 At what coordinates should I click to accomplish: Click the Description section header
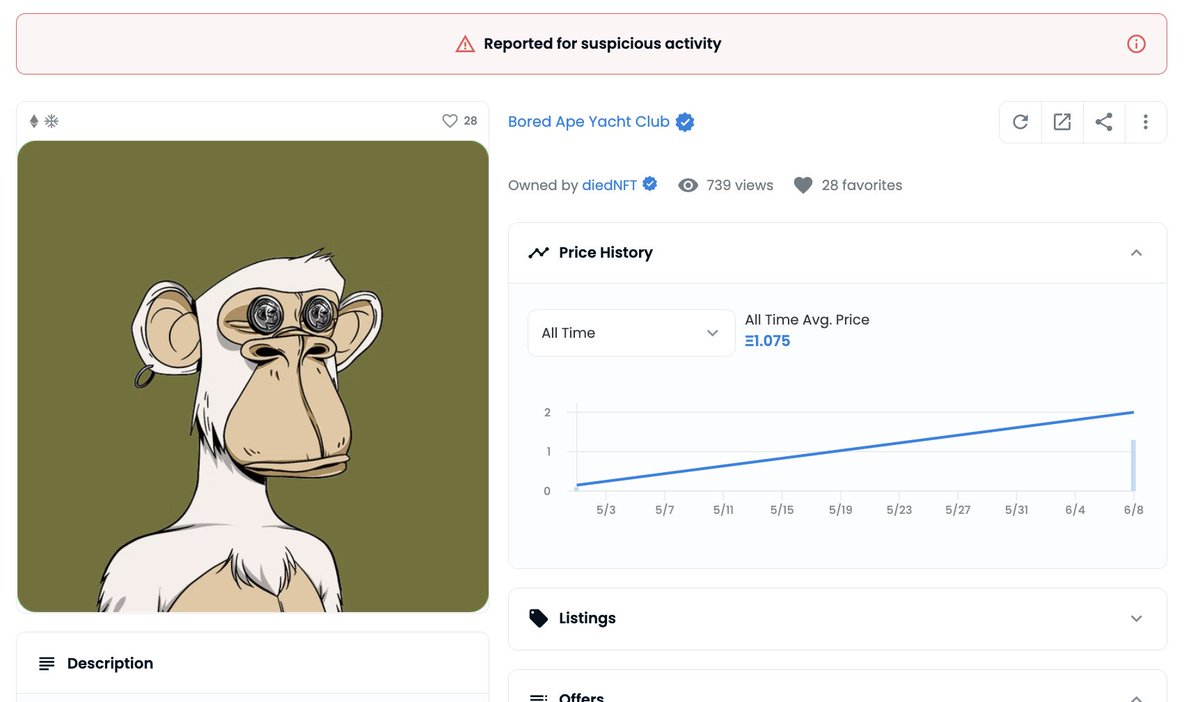[x=253, y=663]
